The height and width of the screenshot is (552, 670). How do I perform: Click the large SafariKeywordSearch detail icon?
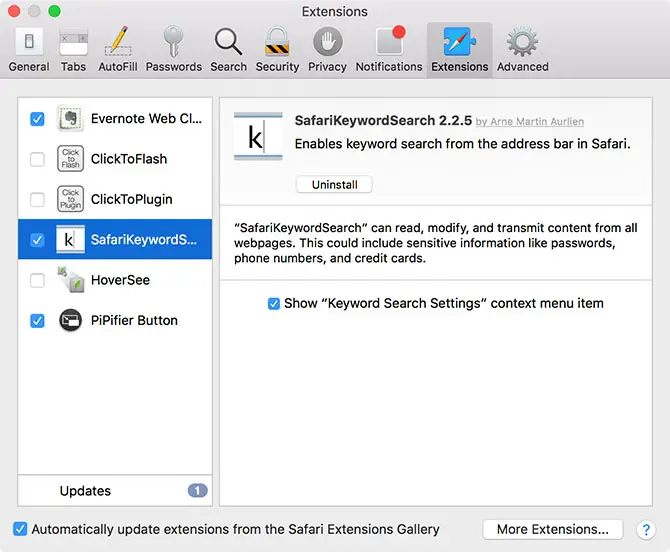[x=258, y=137]
